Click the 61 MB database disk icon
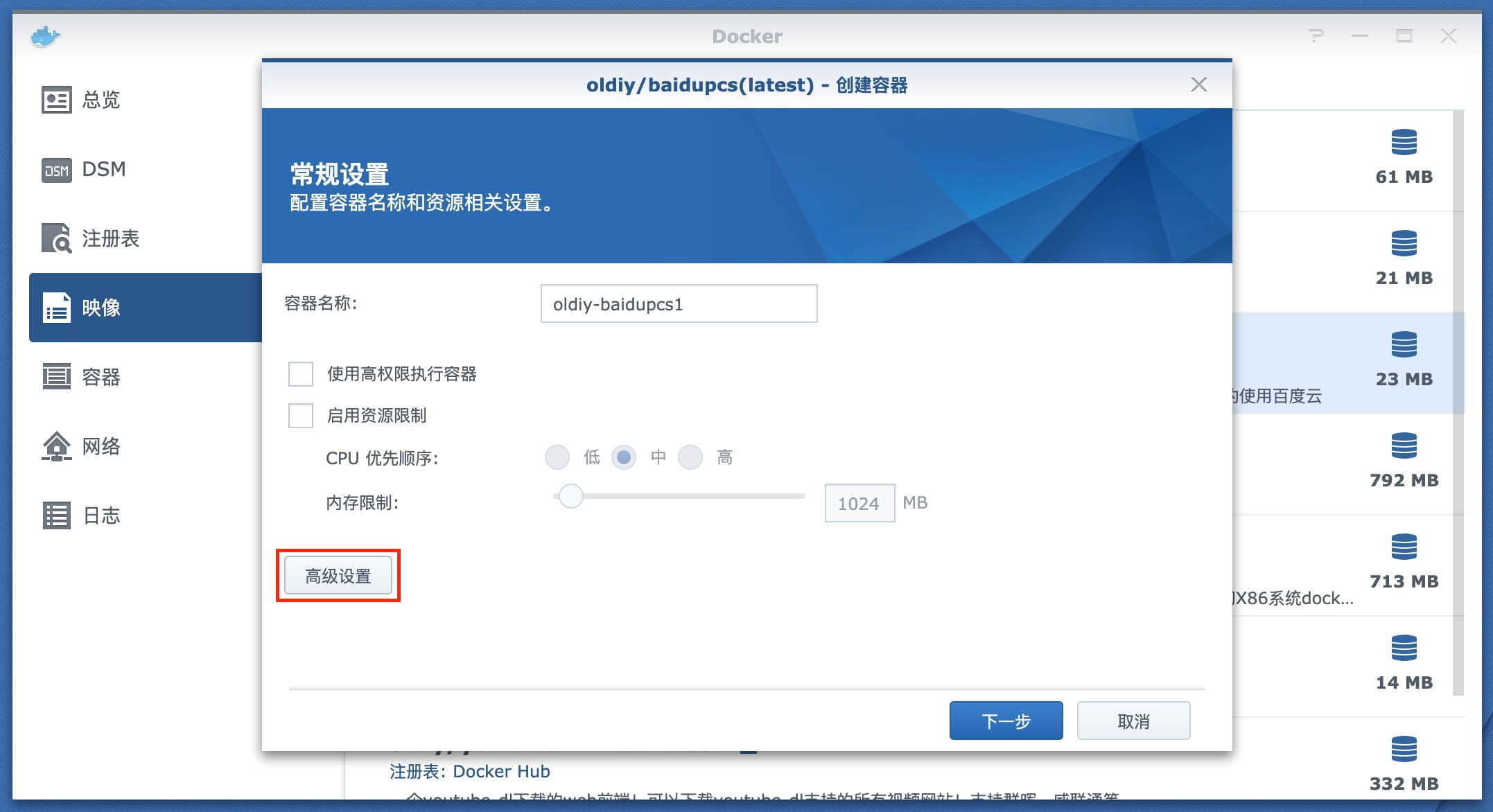 (x=1404, y=143)
